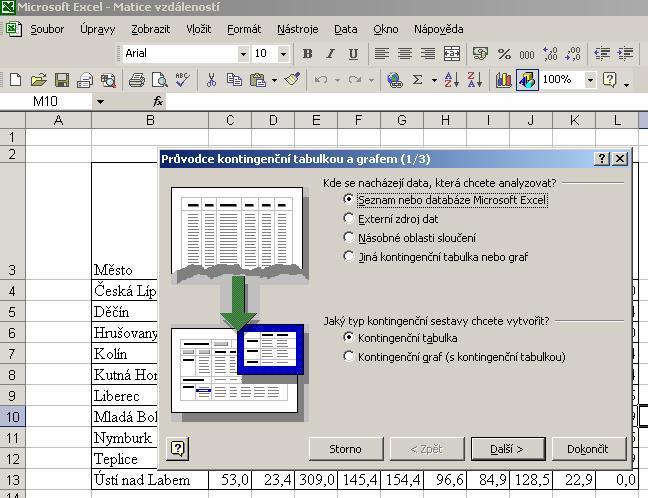This screenshot has height=498, width=648.
Task: Open redo history dropdown arrow
Action: [371, 80]
